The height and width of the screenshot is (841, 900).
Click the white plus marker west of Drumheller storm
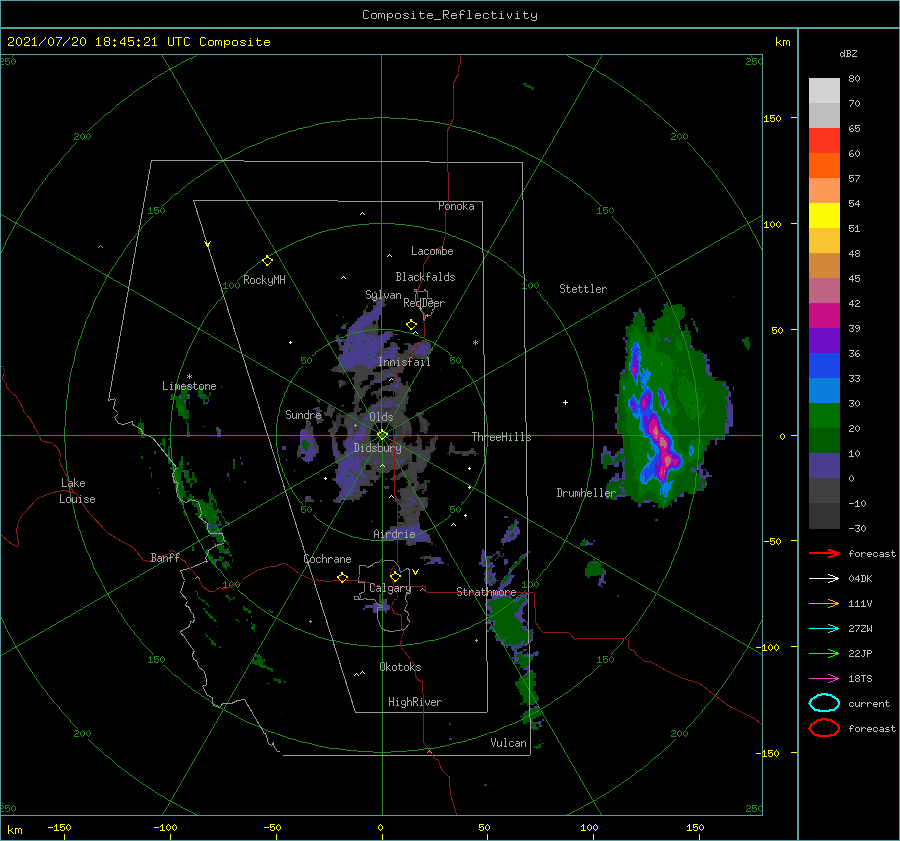click(565, 402)
